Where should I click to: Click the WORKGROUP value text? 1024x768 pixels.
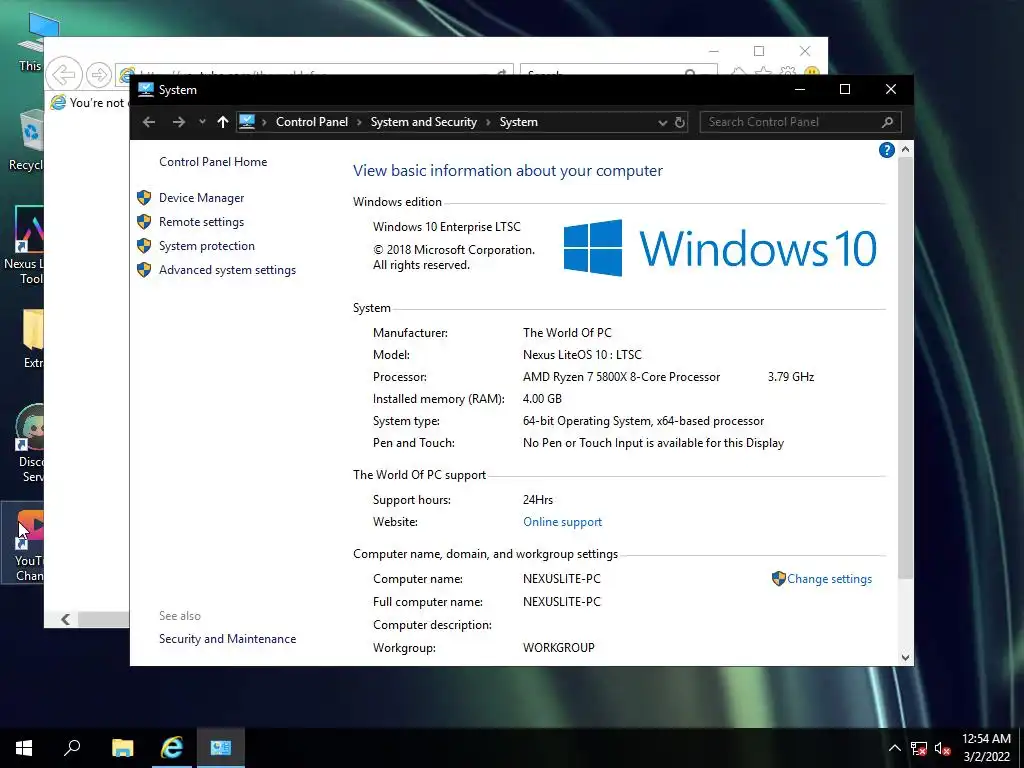click(558, 648)
